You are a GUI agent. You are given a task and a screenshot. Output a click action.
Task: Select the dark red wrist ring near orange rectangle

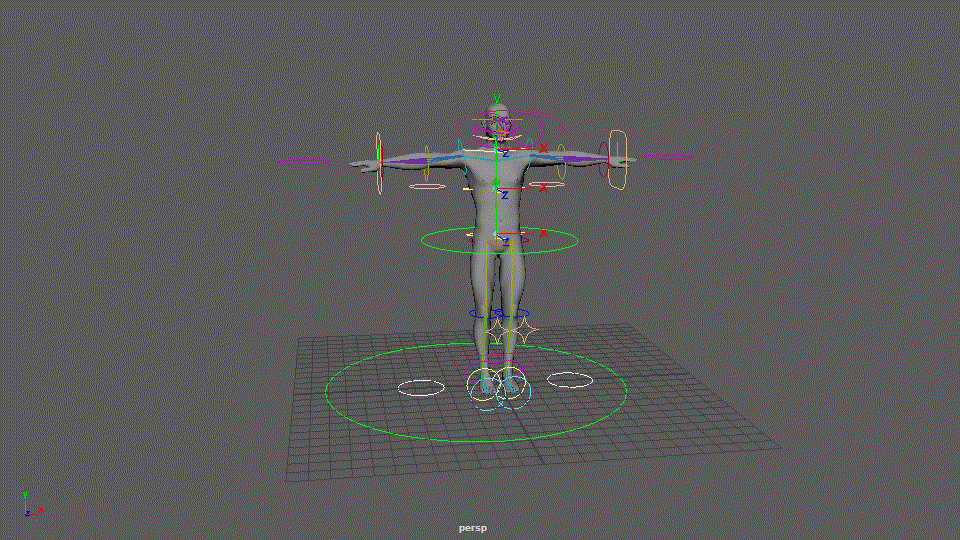pyautogui.click(x=603, y=160)
